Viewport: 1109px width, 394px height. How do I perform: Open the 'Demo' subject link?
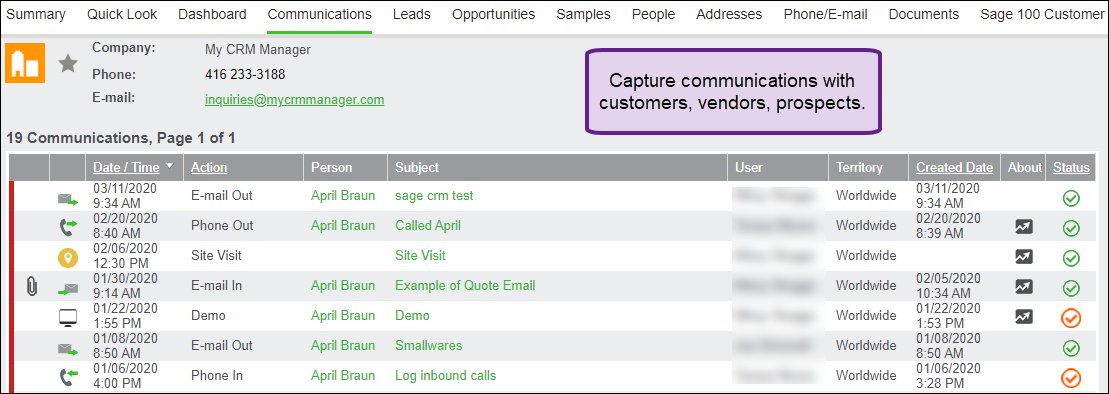tap(412, 315)
